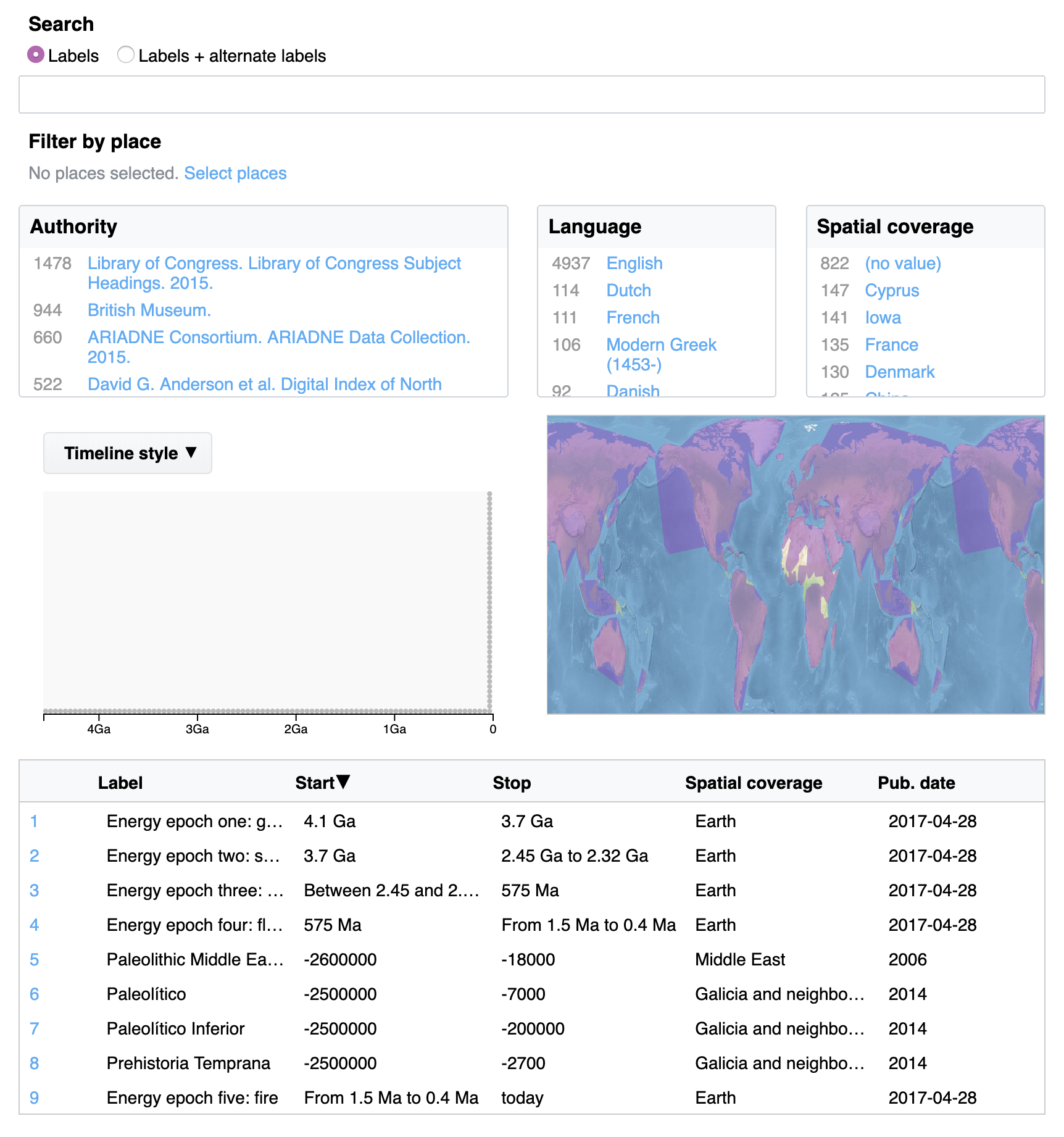Open row number 5 link
This screenshot has height=1137, width=1064.
(34, 960)
